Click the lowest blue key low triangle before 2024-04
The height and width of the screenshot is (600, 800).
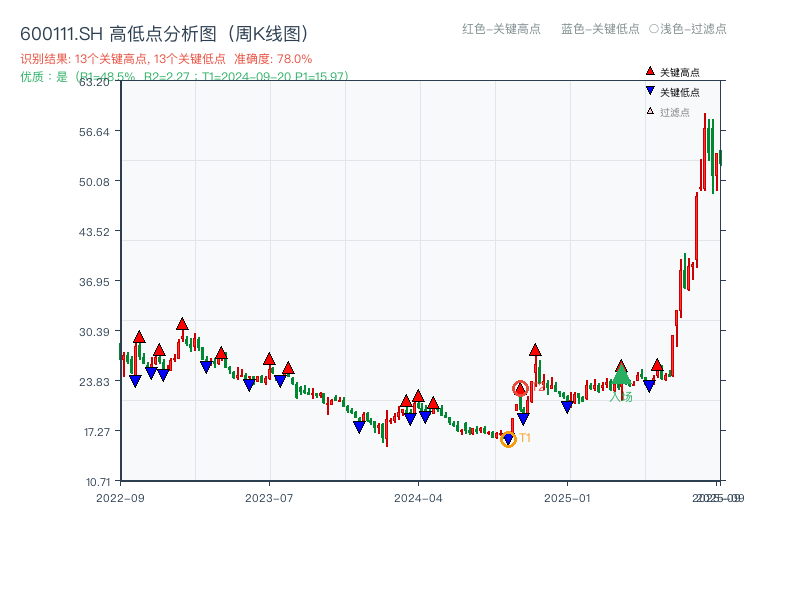pos(359,427)
